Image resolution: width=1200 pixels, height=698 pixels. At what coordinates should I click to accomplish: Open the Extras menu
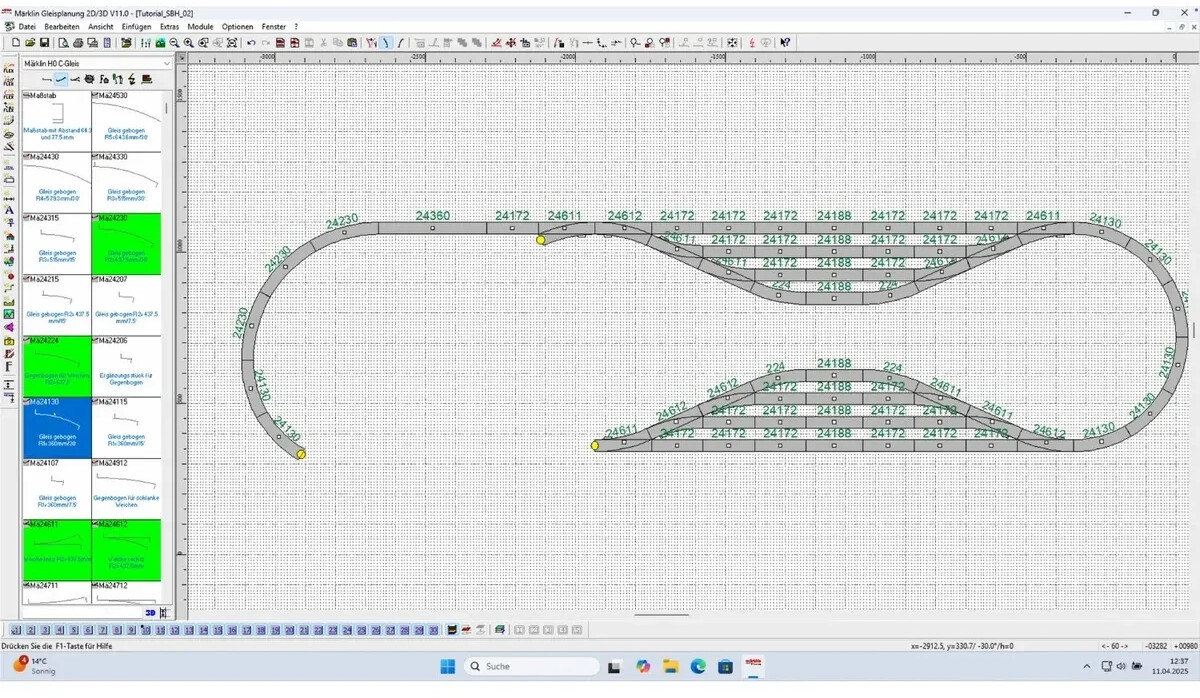(x=171, y=26)
